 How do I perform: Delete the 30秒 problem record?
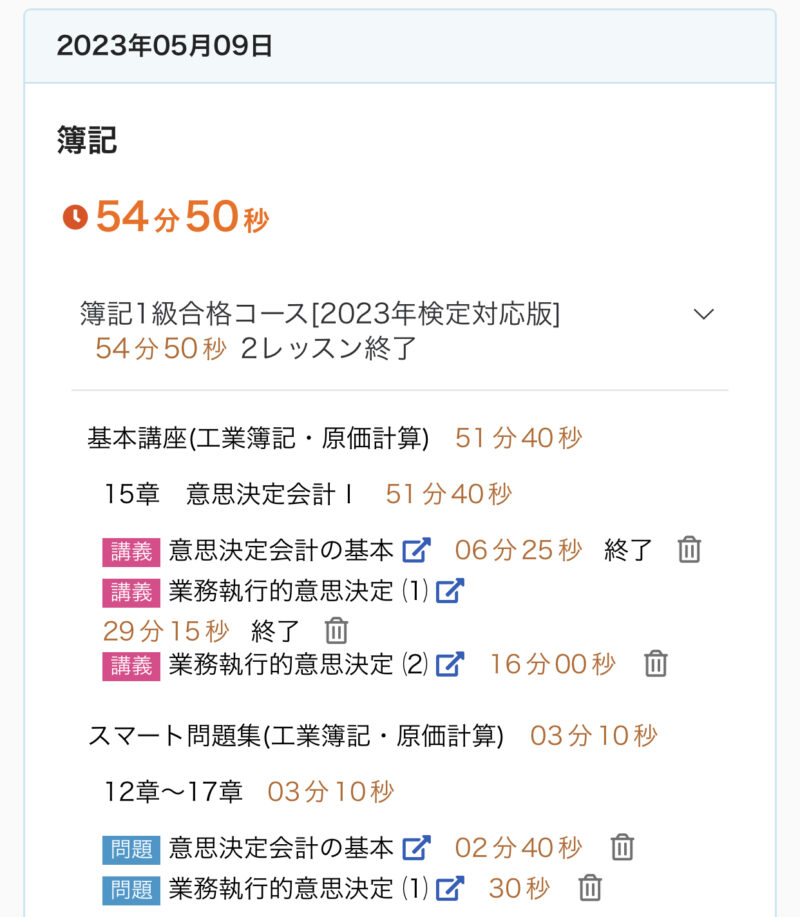click(591, 888)
